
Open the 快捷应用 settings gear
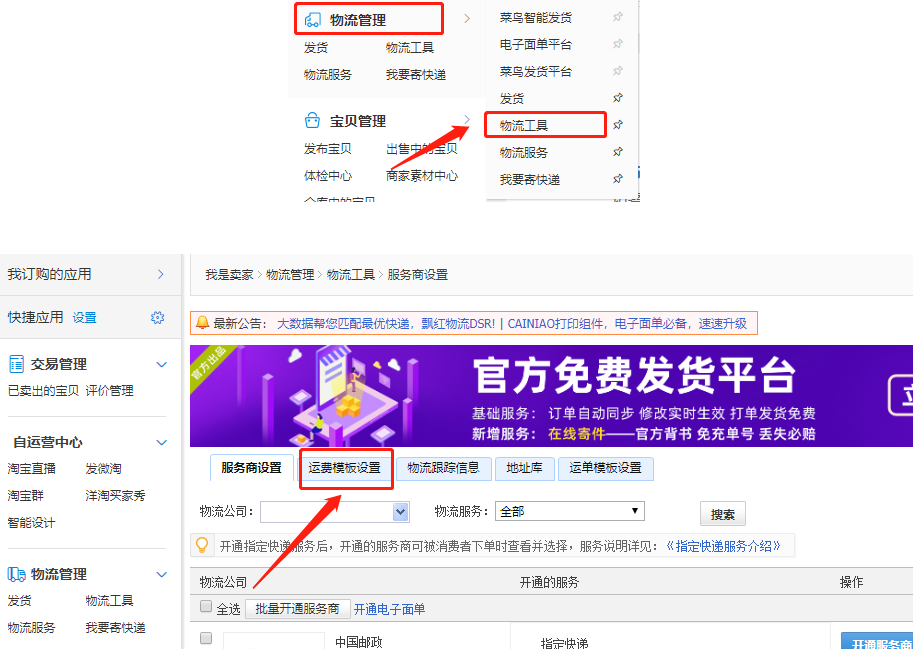[x=157, y=317]
